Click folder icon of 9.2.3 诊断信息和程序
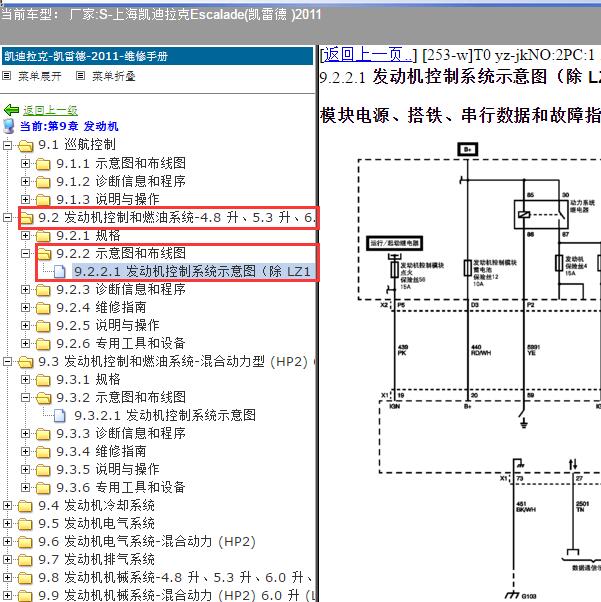601x602 pixels. (x=43, y=290)
